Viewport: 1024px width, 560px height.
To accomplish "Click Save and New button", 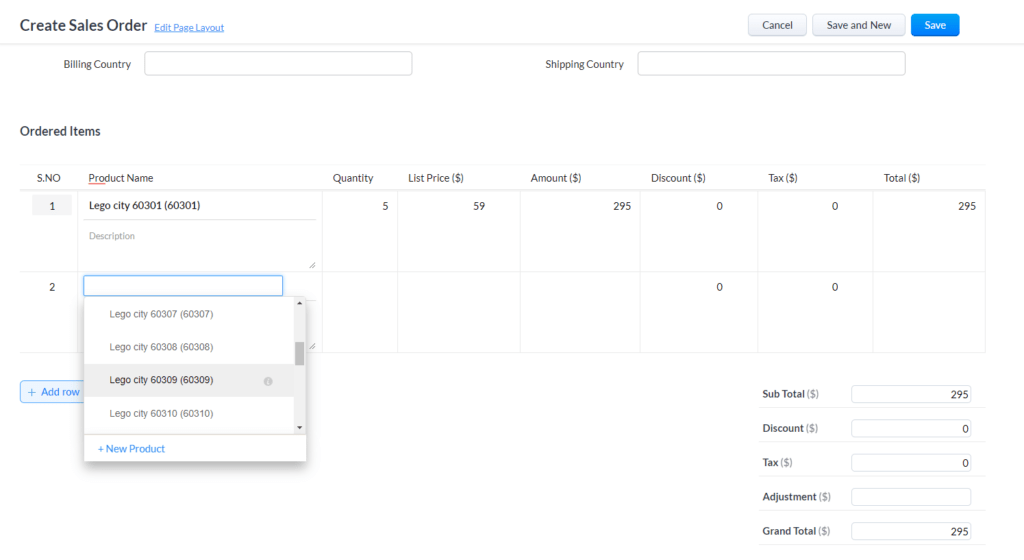I will (x=858, y=25).
